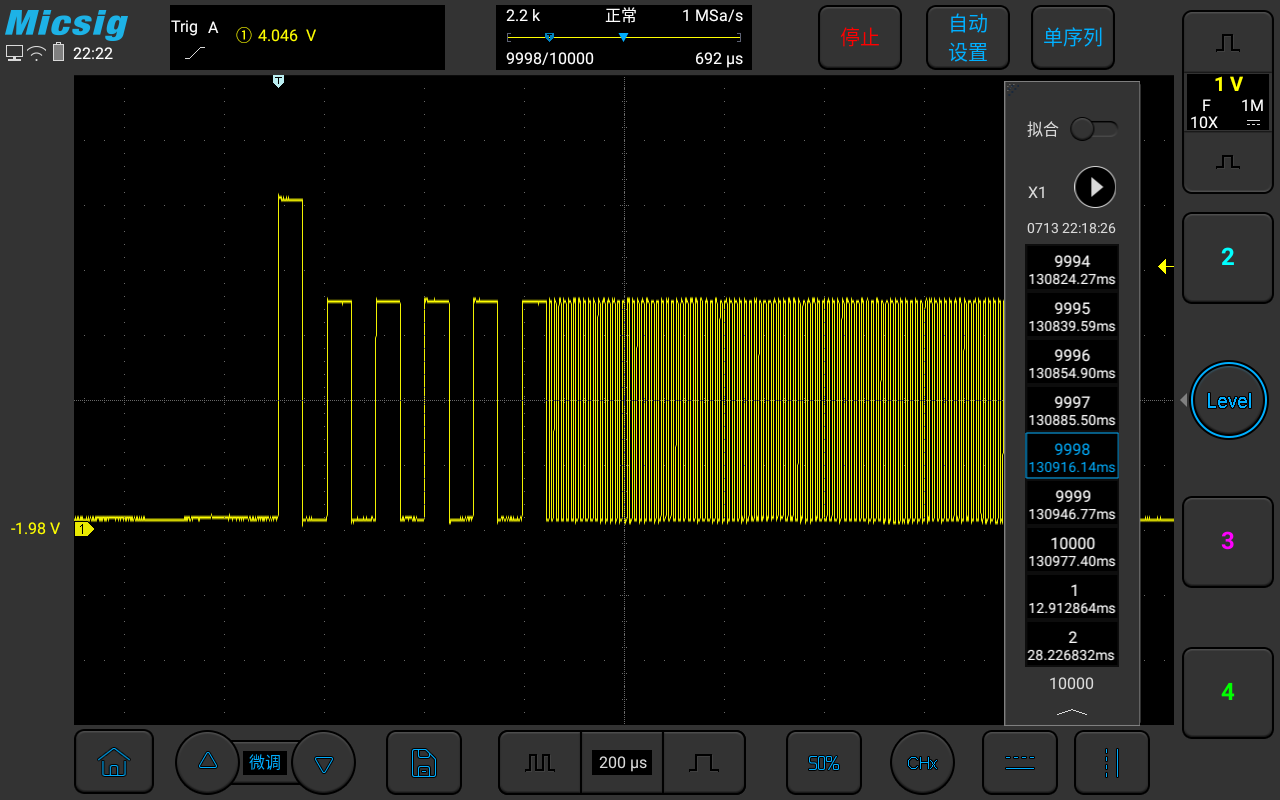Open the Trig A settings box
The width and height of the screenshot is (1280, 800).
[x=307, y=37]
